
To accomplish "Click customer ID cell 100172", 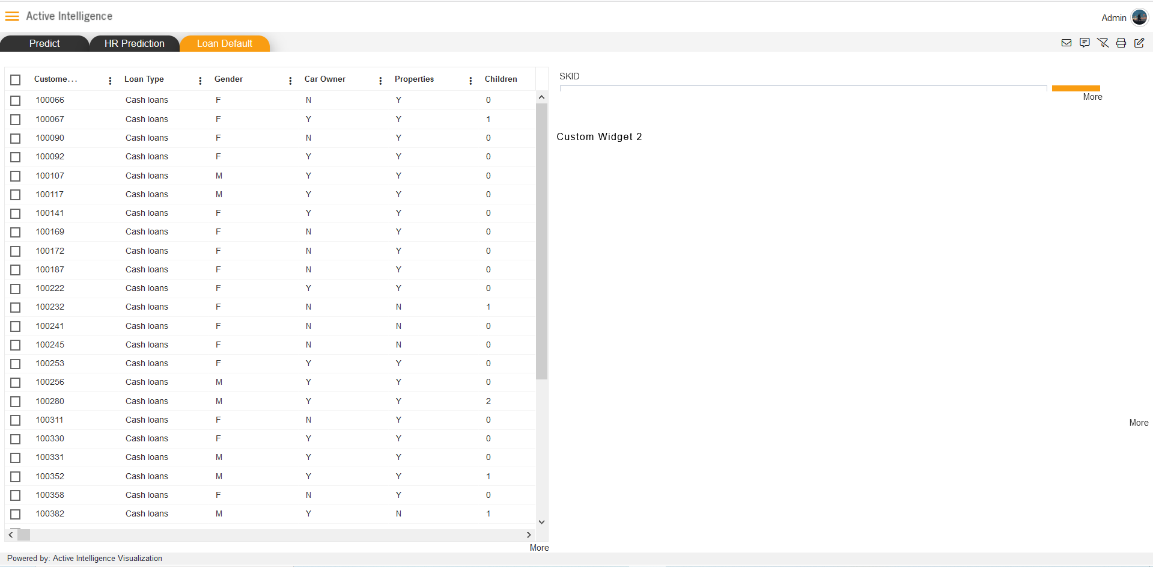I will pyautogui.click(x=50, y=251).
